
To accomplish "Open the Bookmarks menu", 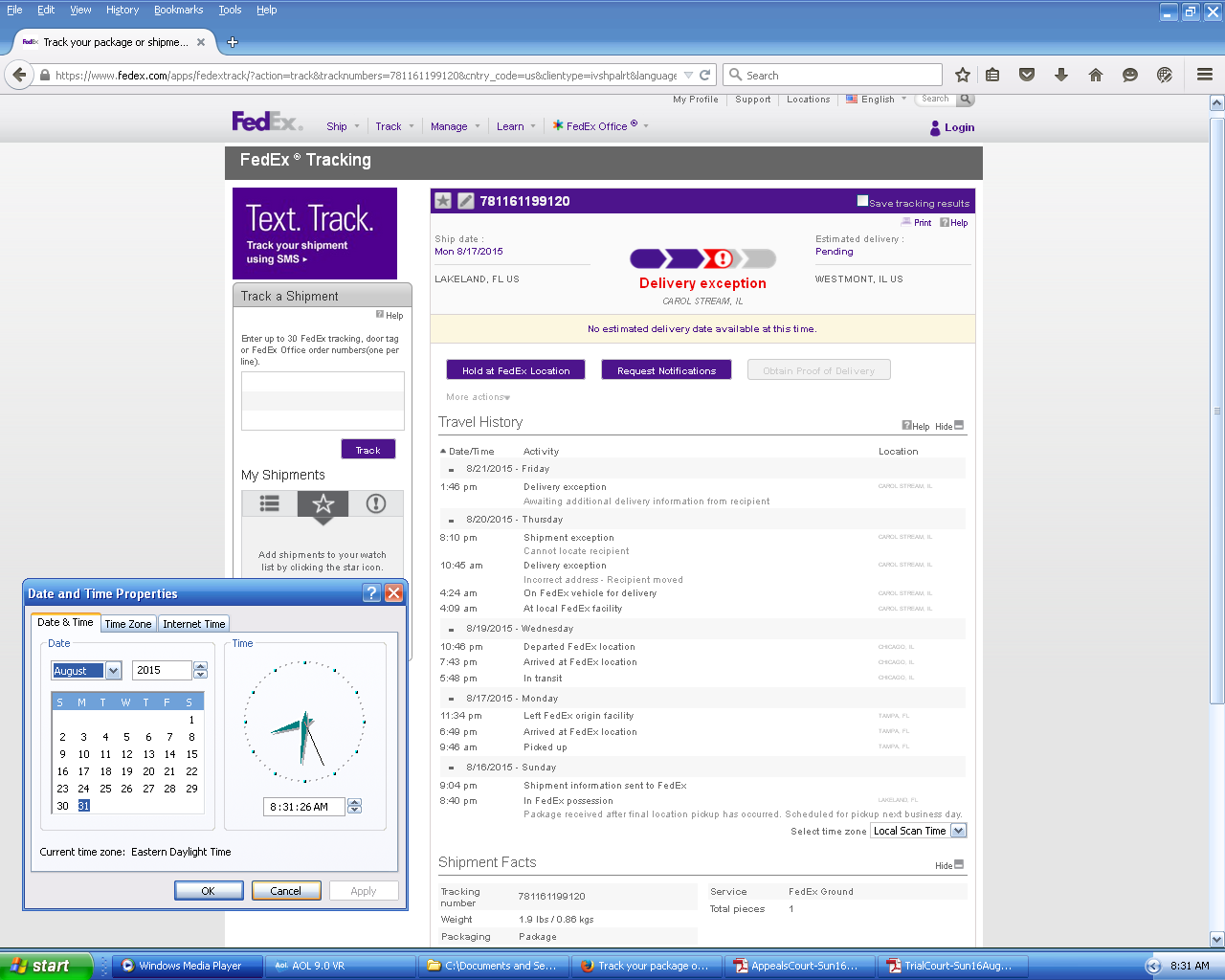I will [178, 10].
